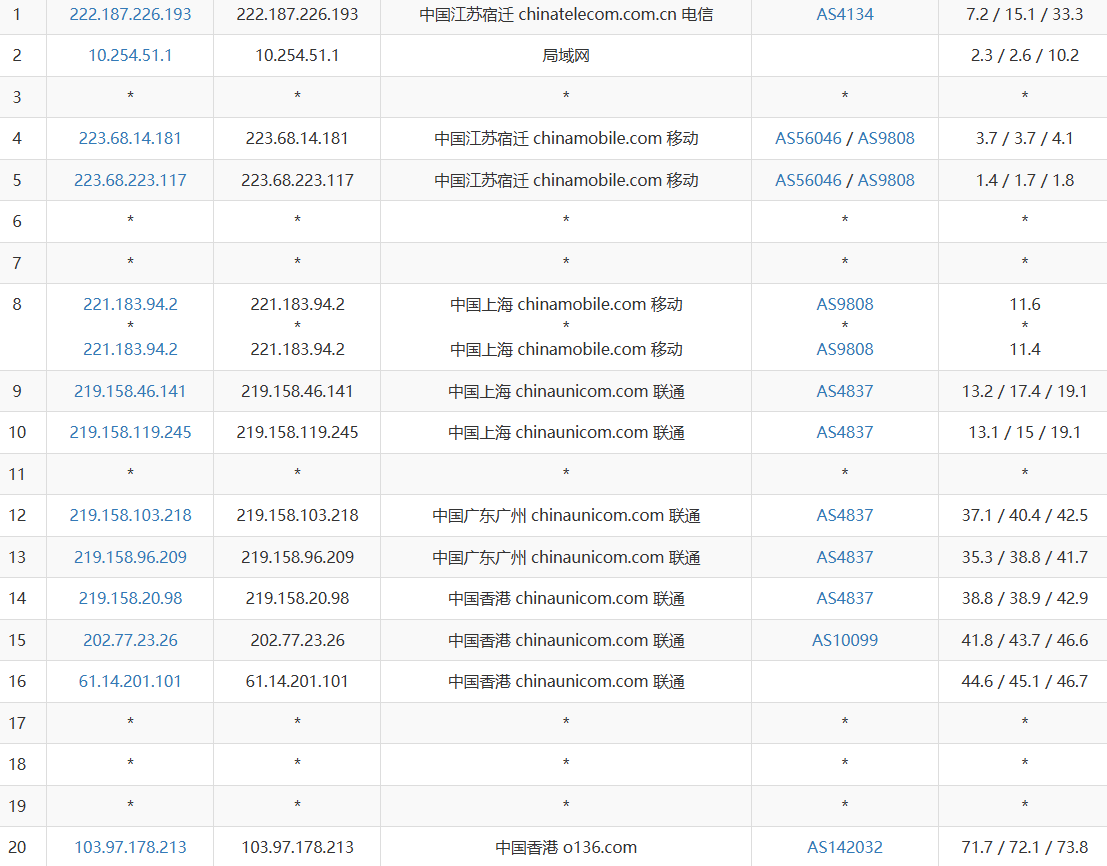Select latency value 13.1 / 15 / 19.1
Screen dimensions: 1107x866
click(1024, 432)
